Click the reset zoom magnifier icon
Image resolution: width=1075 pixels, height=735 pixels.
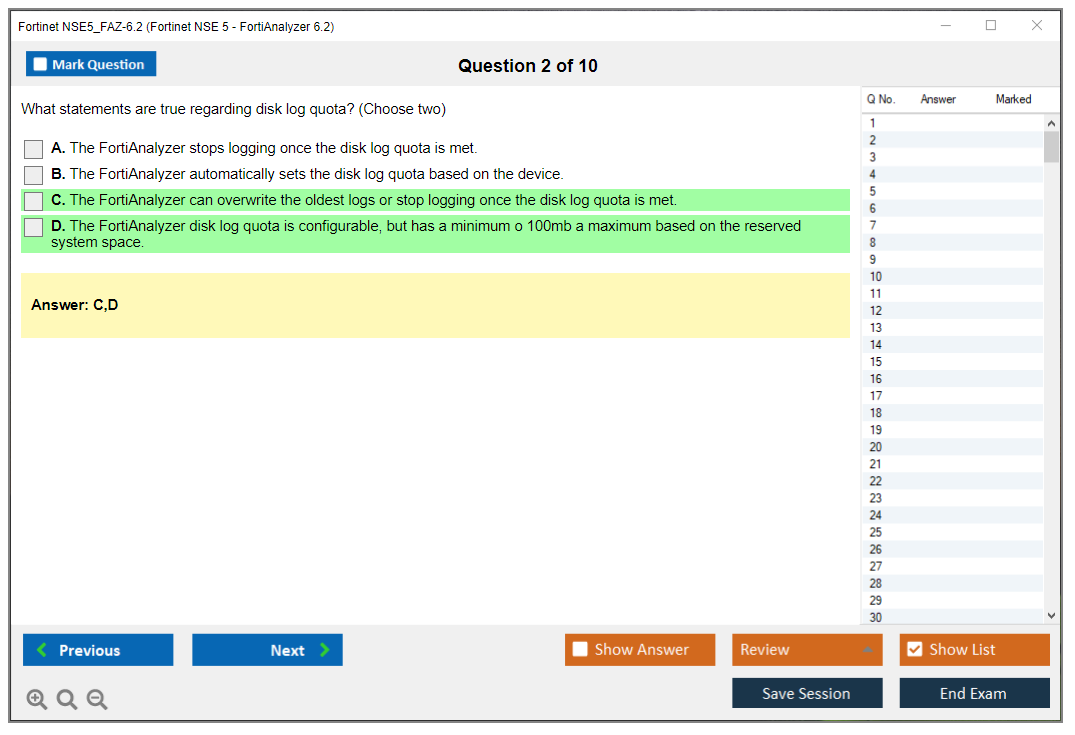pyautogui.click(x=67, y=700)
